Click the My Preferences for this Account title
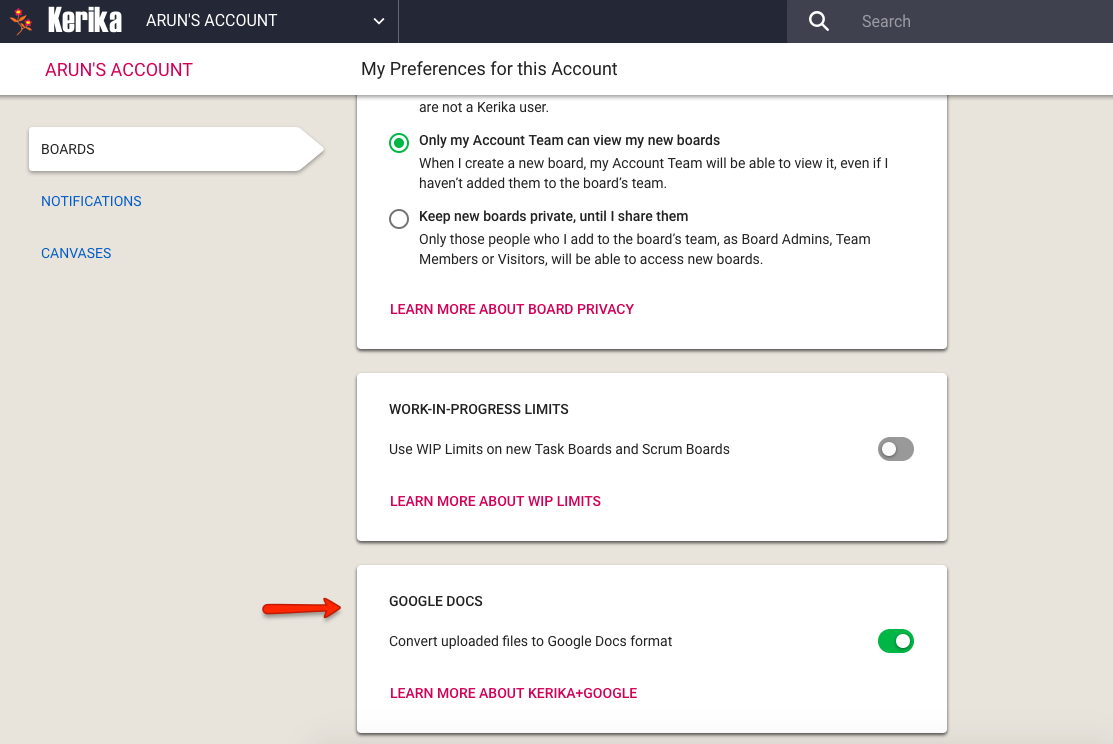Viewport: 1113px width, 744px height. pos(489,69)
